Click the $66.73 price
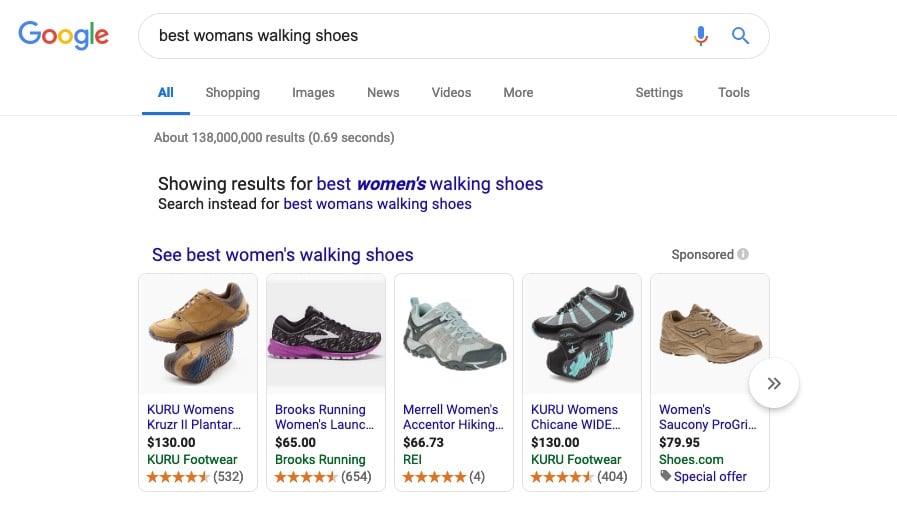897x505 pixels. tap(423, 442)
